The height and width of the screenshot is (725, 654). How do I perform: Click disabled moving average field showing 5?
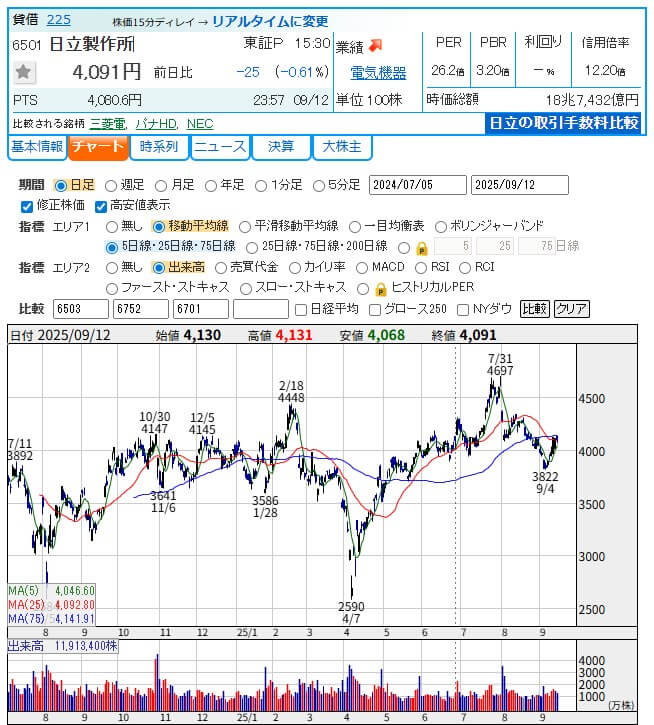[453, 246]
